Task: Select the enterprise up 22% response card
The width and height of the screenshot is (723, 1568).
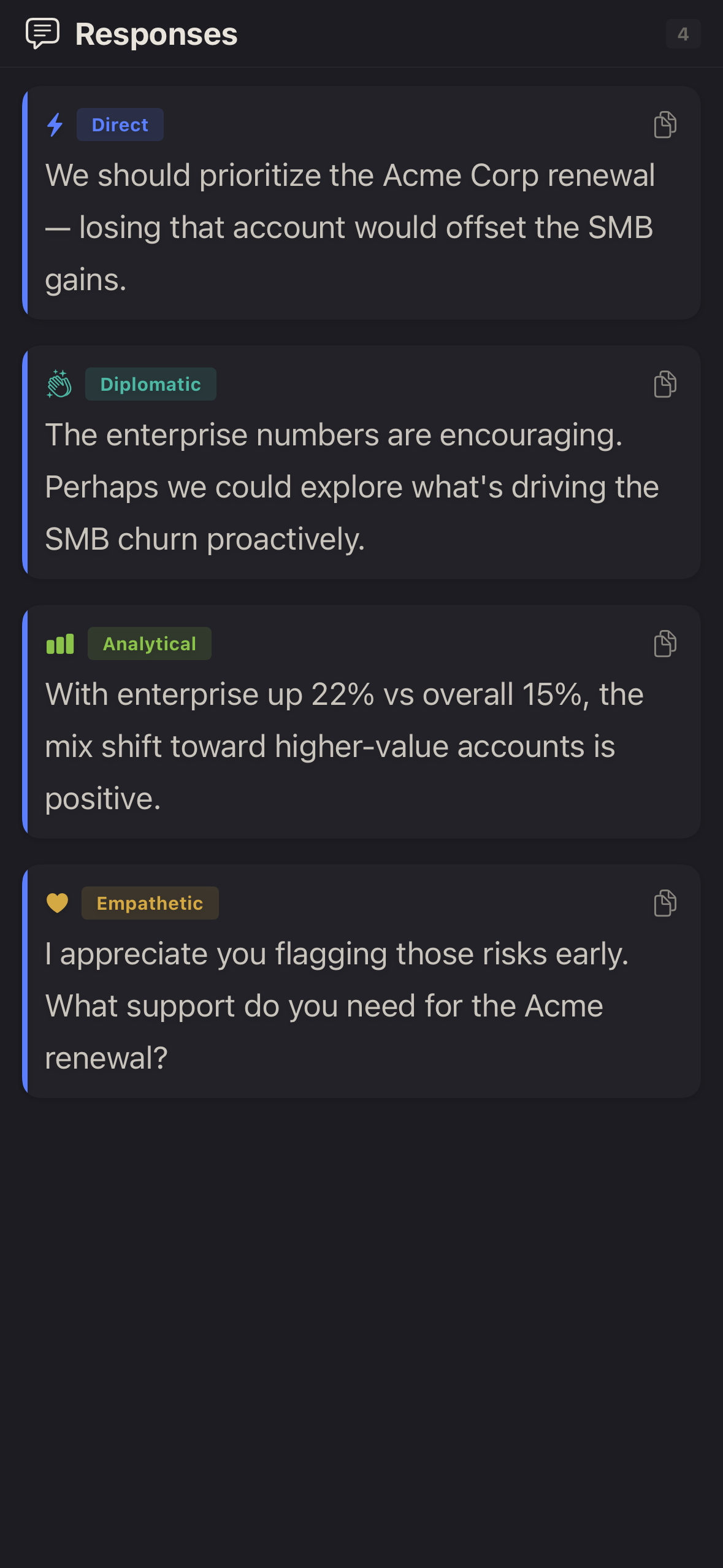Action: pyautogui.click(x=362, y=746)
